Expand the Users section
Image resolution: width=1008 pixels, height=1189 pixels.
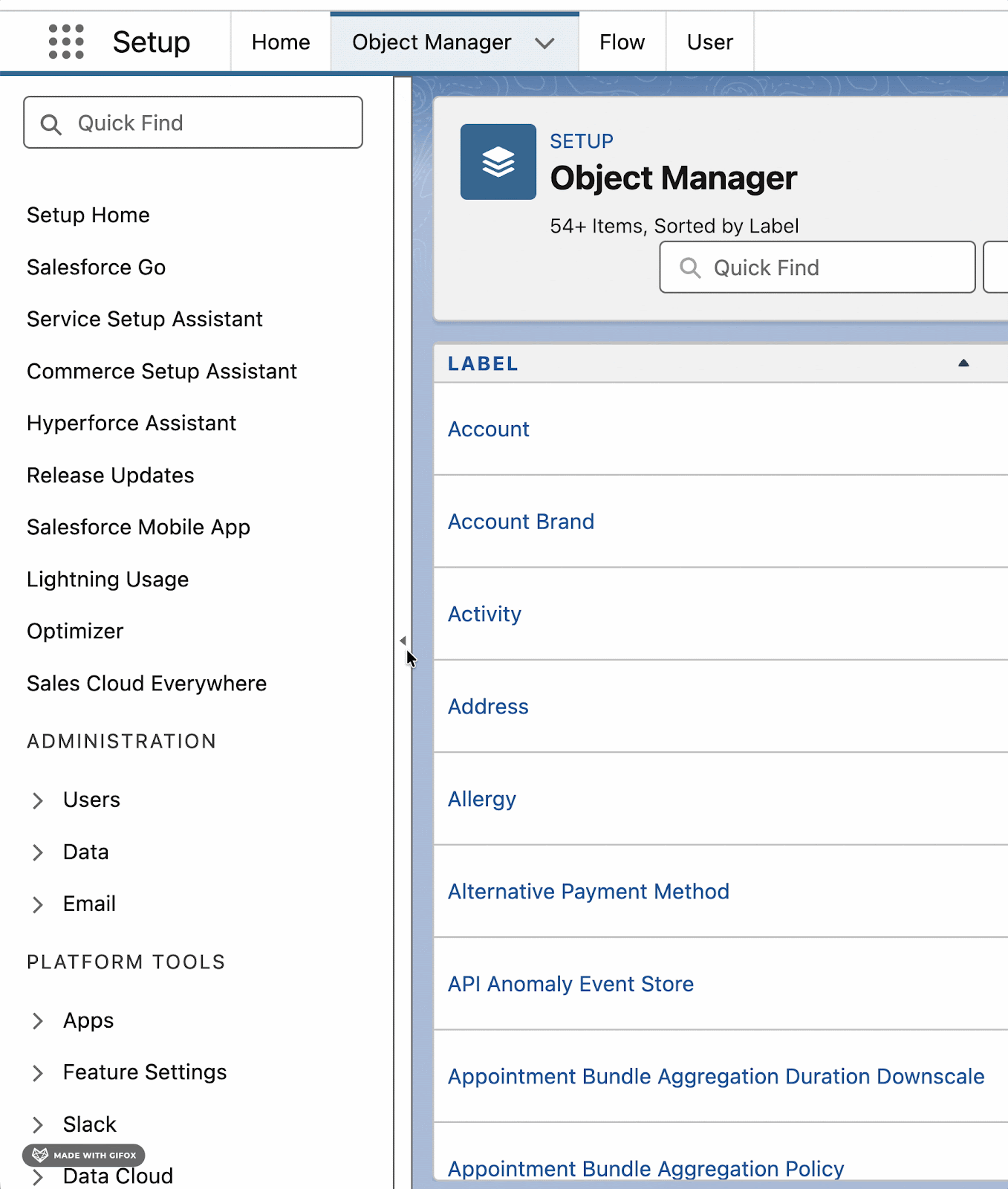pos(38,800)
